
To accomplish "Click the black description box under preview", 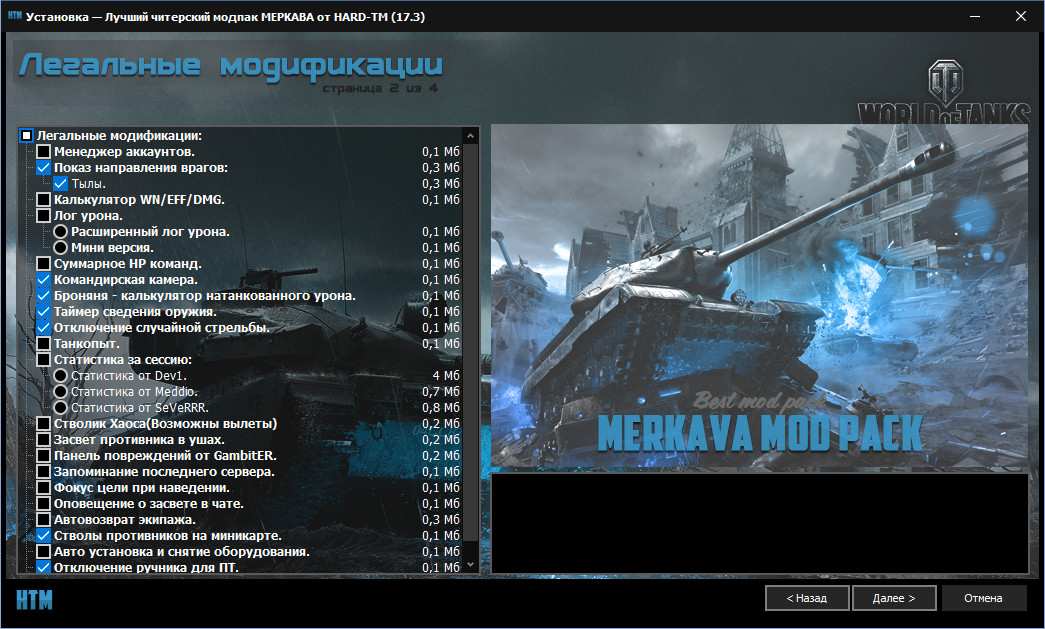I will (x=760, y=523).
